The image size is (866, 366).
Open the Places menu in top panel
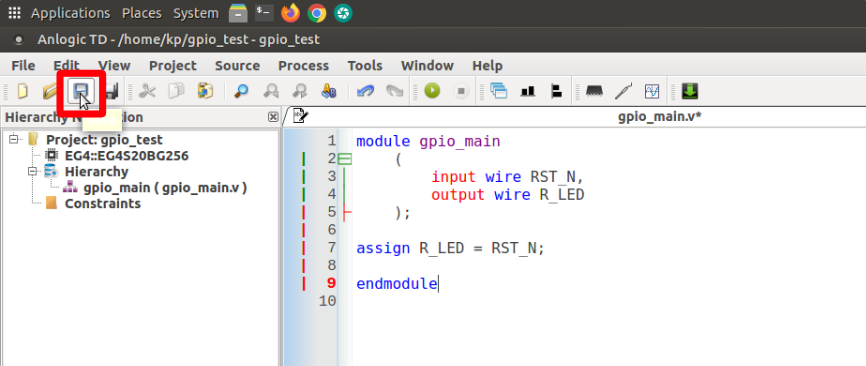click(141, 13)
